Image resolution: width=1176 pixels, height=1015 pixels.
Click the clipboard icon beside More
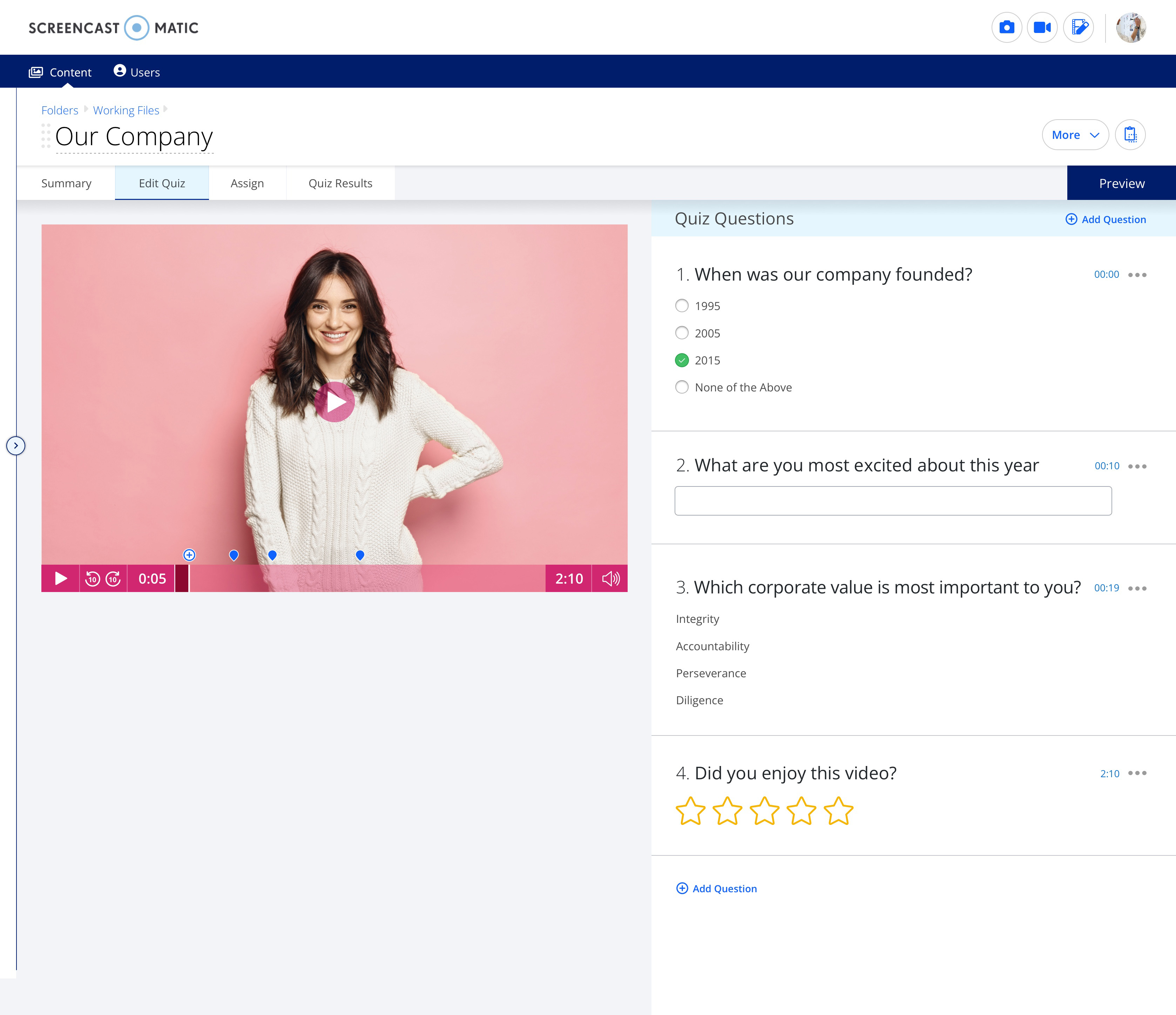[x=1130, y=135]
